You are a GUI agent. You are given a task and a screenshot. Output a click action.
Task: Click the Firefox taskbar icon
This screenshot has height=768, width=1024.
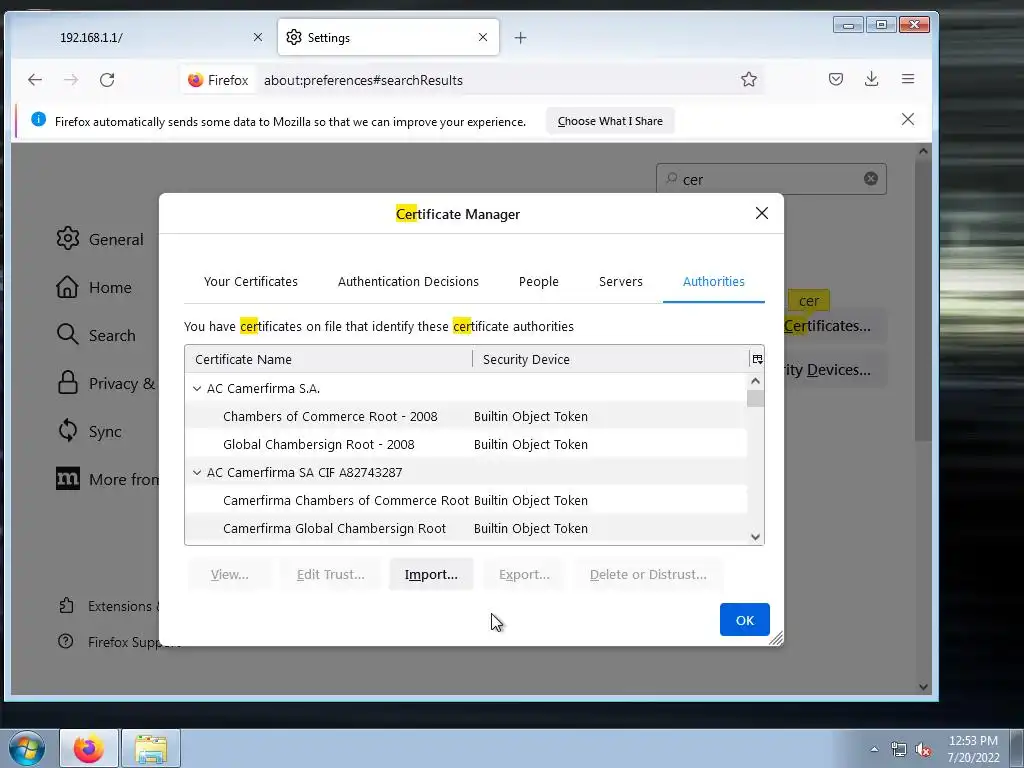pos(89,748)
